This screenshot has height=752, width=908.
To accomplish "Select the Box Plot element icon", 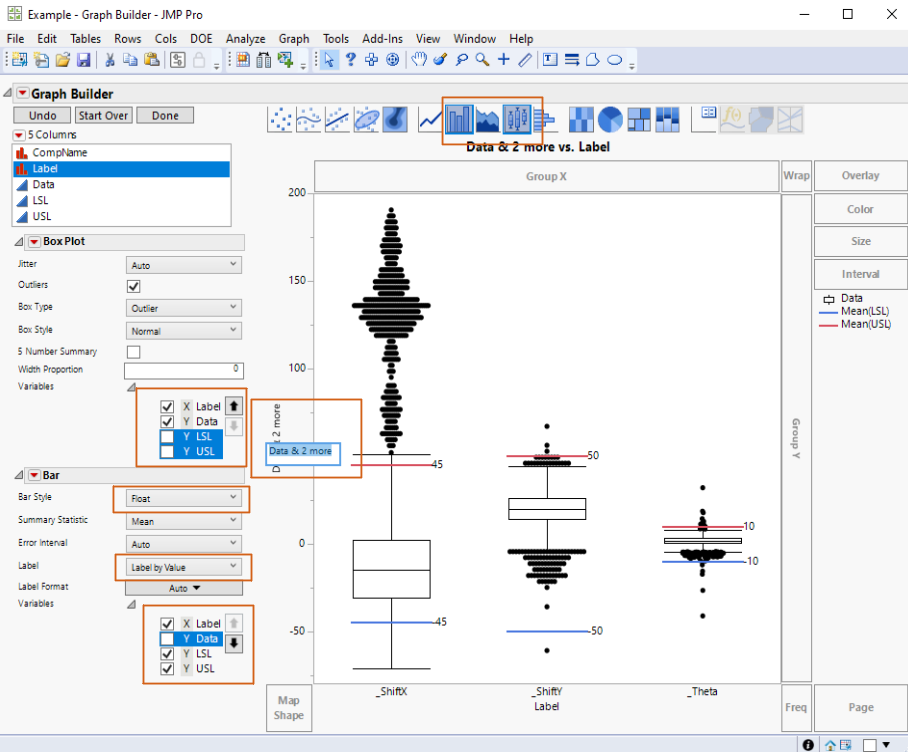I will tap(516, 120).
